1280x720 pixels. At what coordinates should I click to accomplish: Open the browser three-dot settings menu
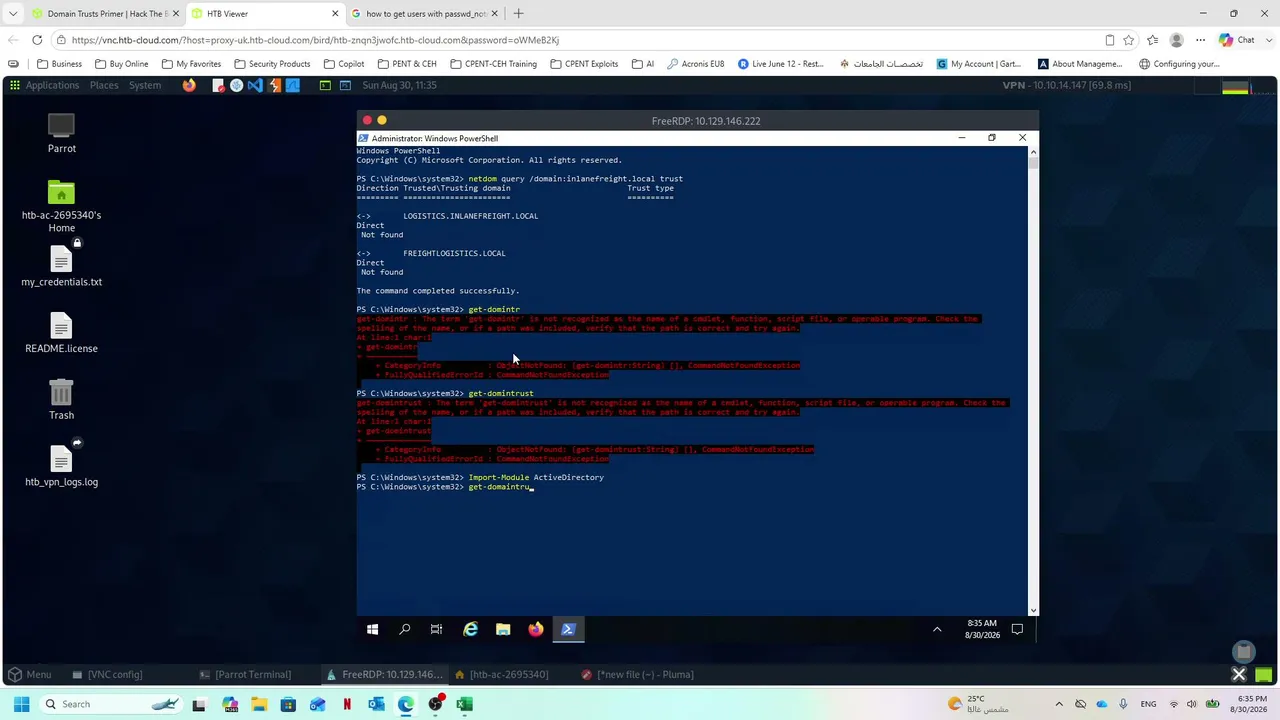pos(1200,40)
